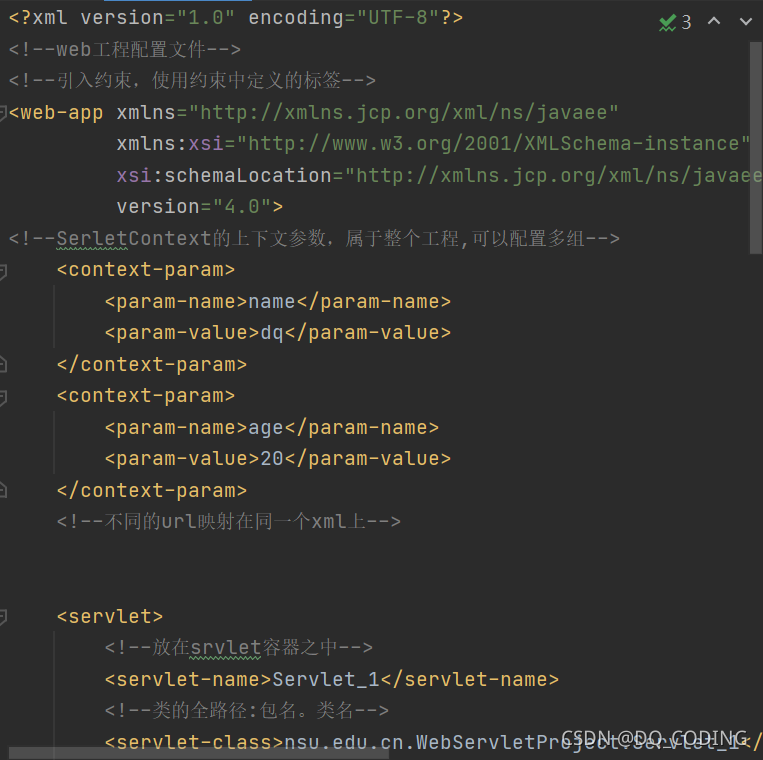763x760 pixels.
Task: Collapse the web-app tag fold marker
Action: tap(2, 113)
